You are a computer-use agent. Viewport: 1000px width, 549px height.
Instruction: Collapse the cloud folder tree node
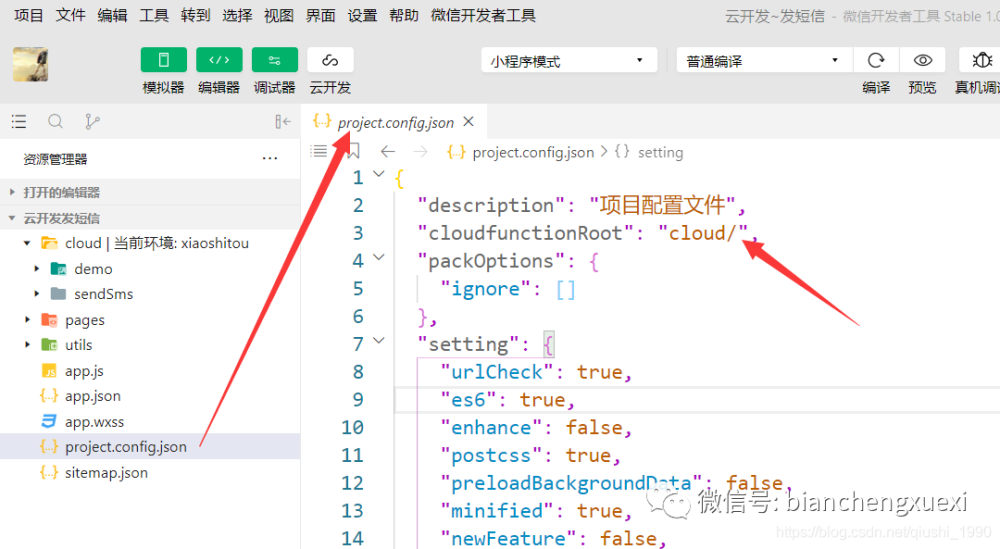click(x=27, y=243)
